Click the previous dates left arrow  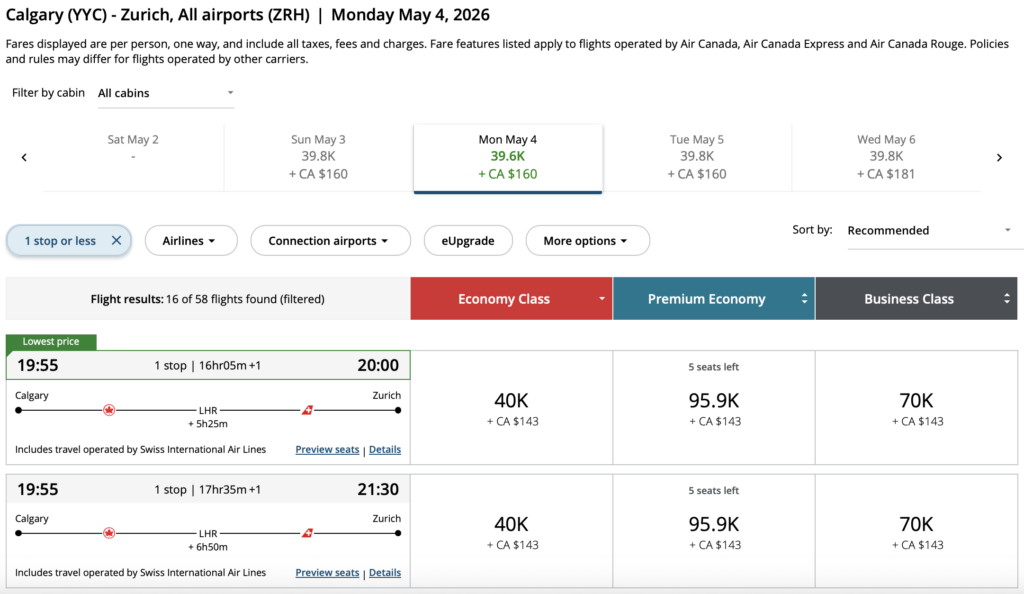point(24,157)
